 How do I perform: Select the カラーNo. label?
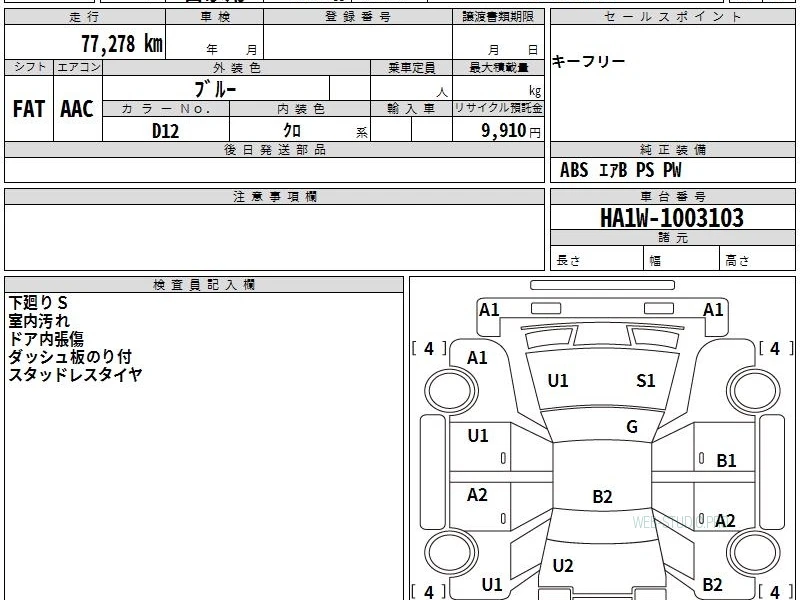click(166, 109)
